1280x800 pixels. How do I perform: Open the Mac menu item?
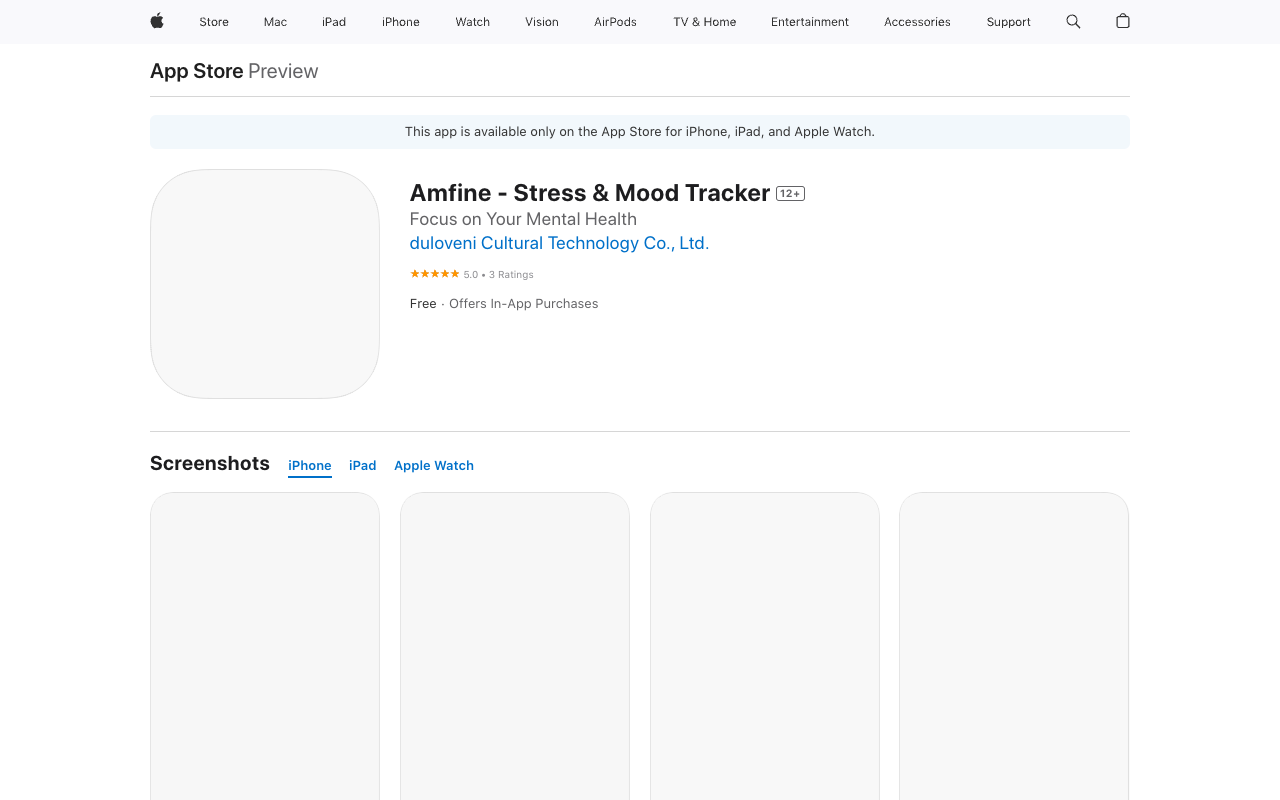pos(275,22)
